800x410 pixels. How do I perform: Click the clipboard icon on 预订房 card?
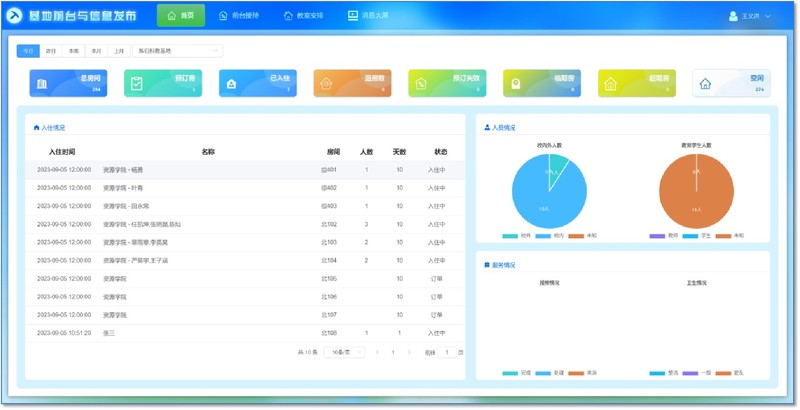pos(137,84)
